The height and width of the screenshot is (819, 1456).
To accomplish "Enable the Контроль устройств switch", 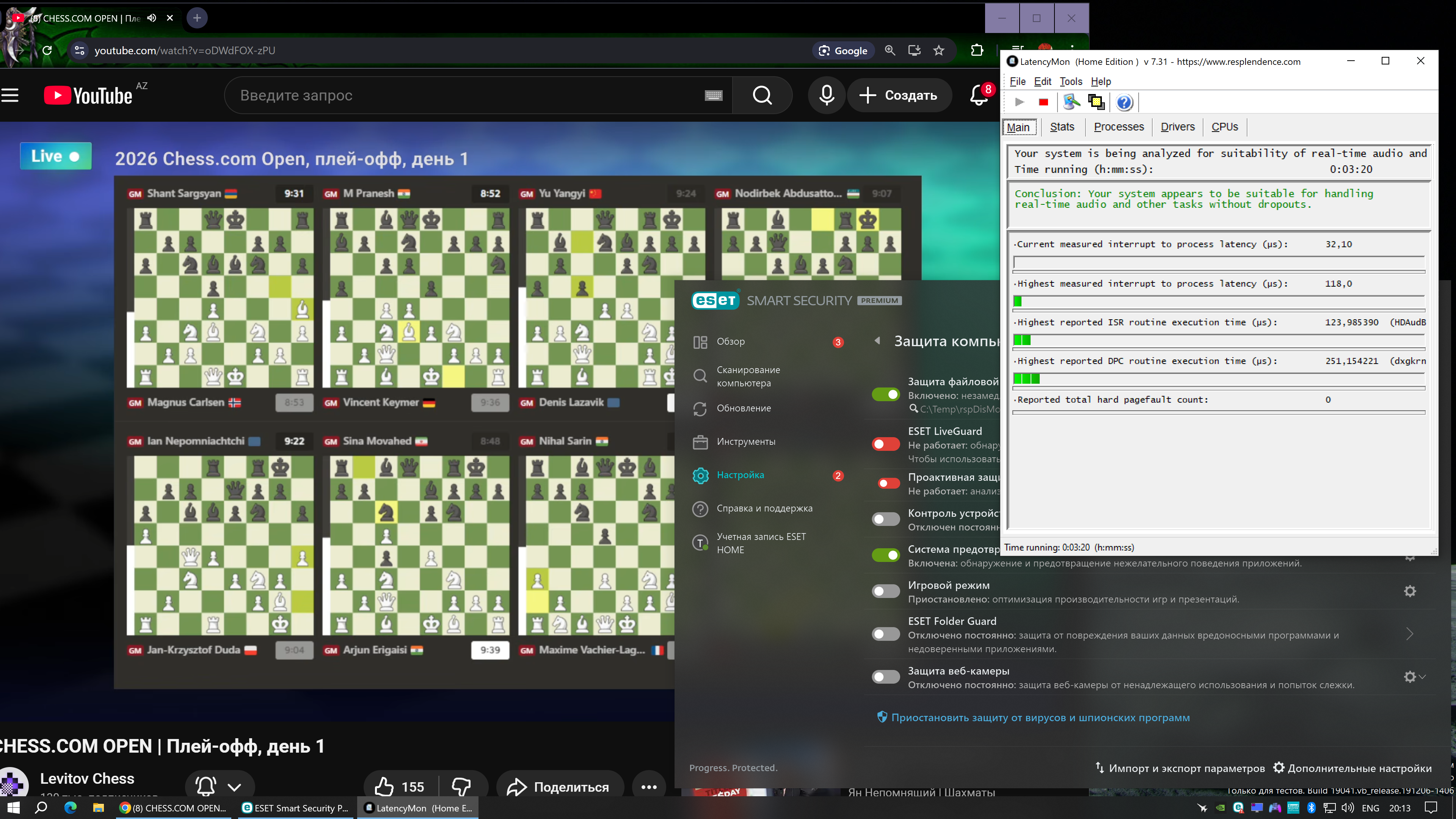I will pyautogui.click(x=886, y=519).
